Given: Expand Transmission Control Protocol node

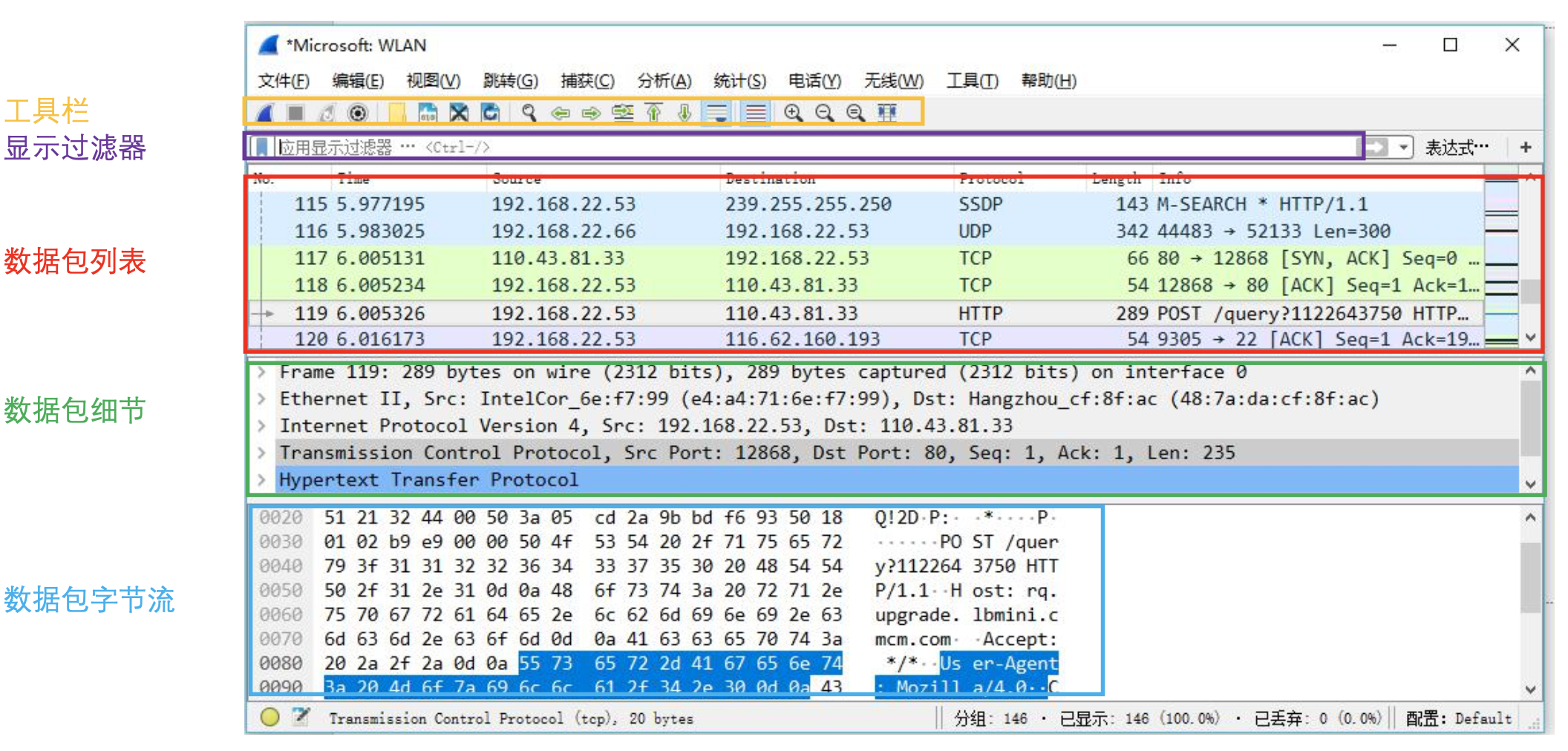Looking at the screenshot, I should point(261,453).
